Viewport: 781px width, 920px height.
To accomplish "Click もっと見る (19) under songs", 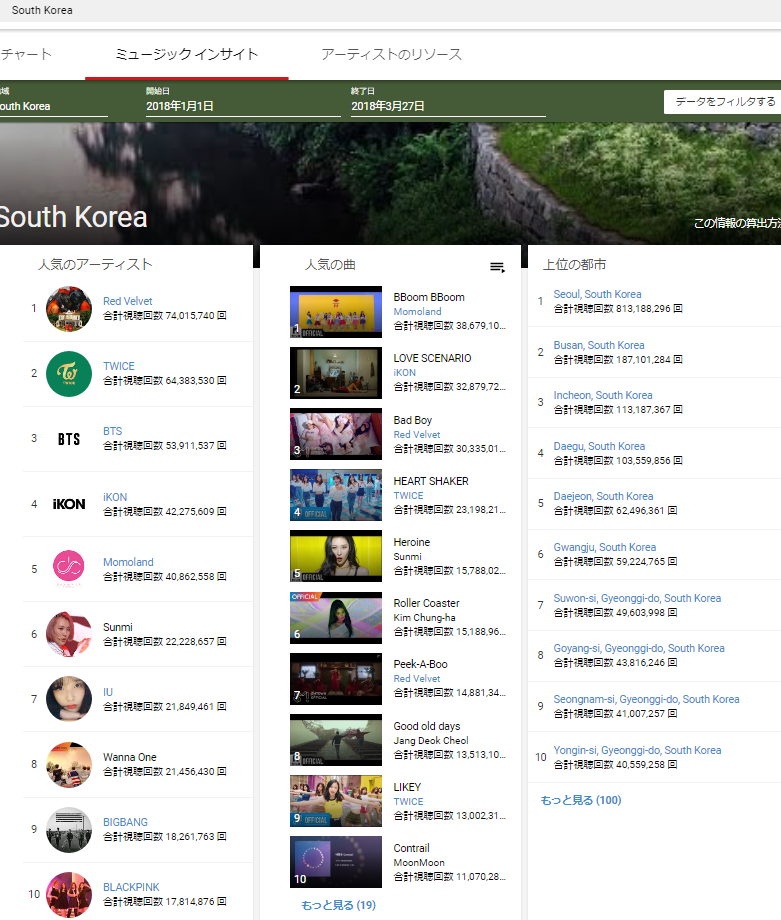I will (339, 905).
